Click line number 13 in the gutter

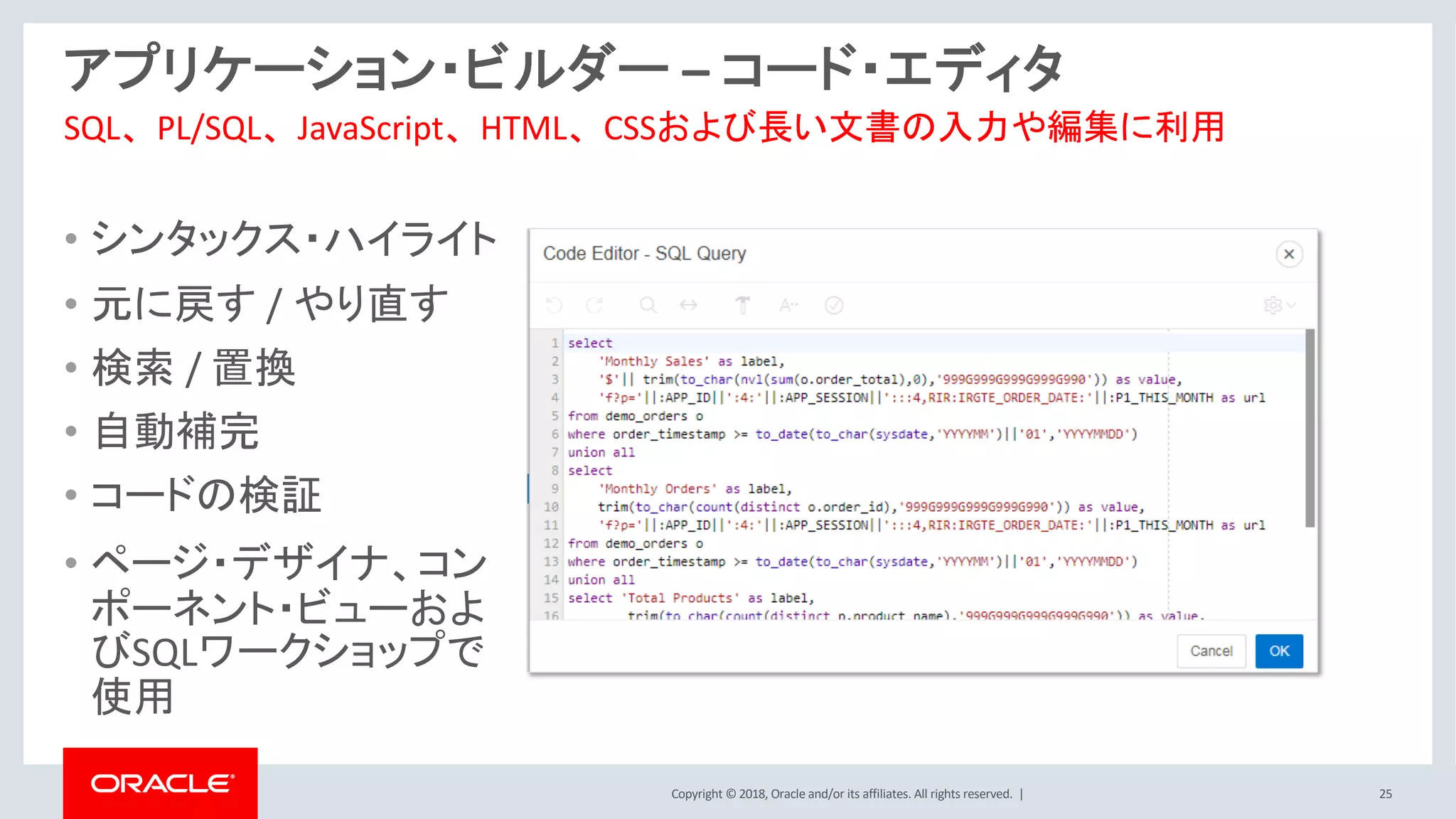pyautogui.click(x=551, y=562)
